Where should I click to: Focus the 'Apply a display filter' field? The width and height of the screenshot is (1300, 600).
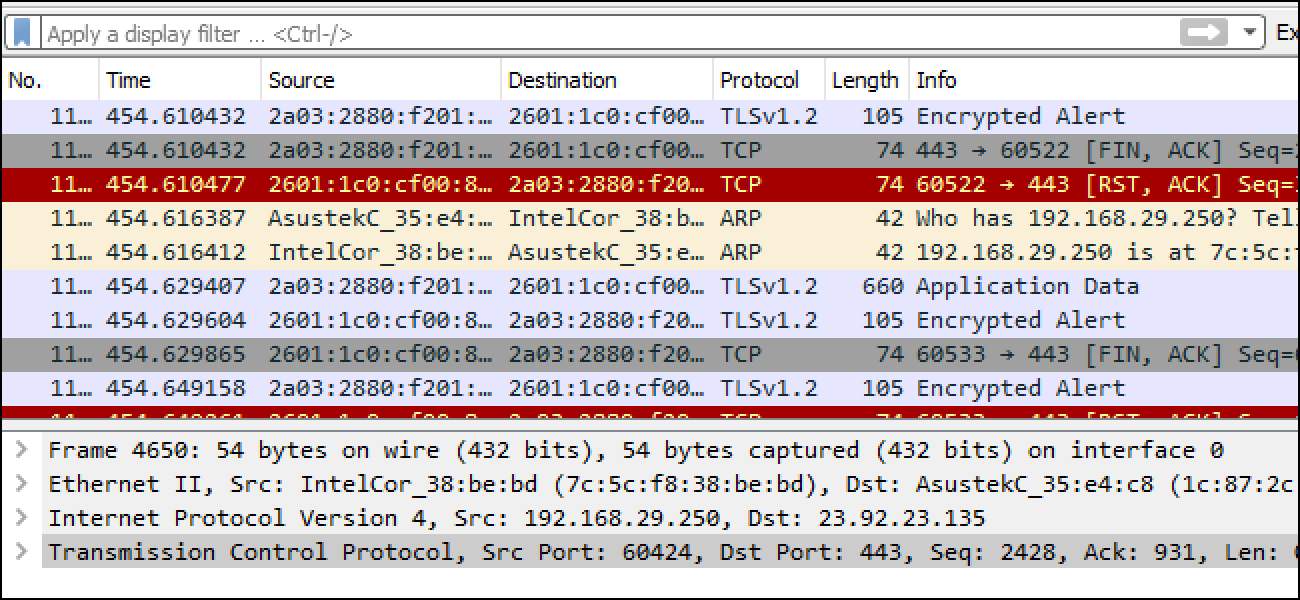[600, 33]
